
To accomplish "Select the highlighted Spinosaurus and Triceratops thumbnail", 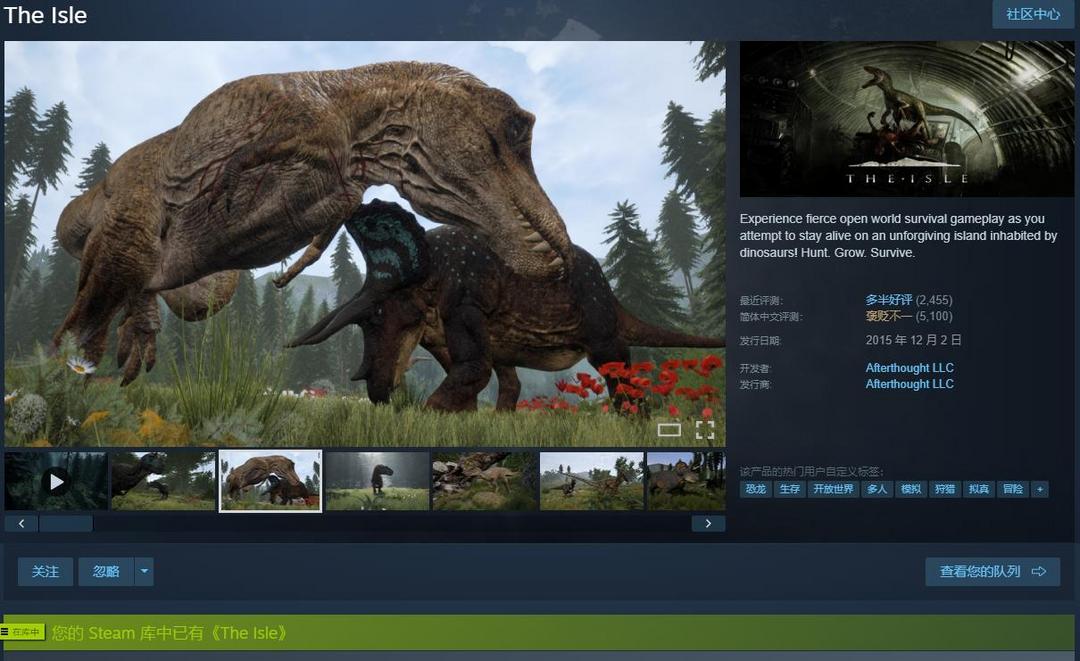I will pos(270,481).
